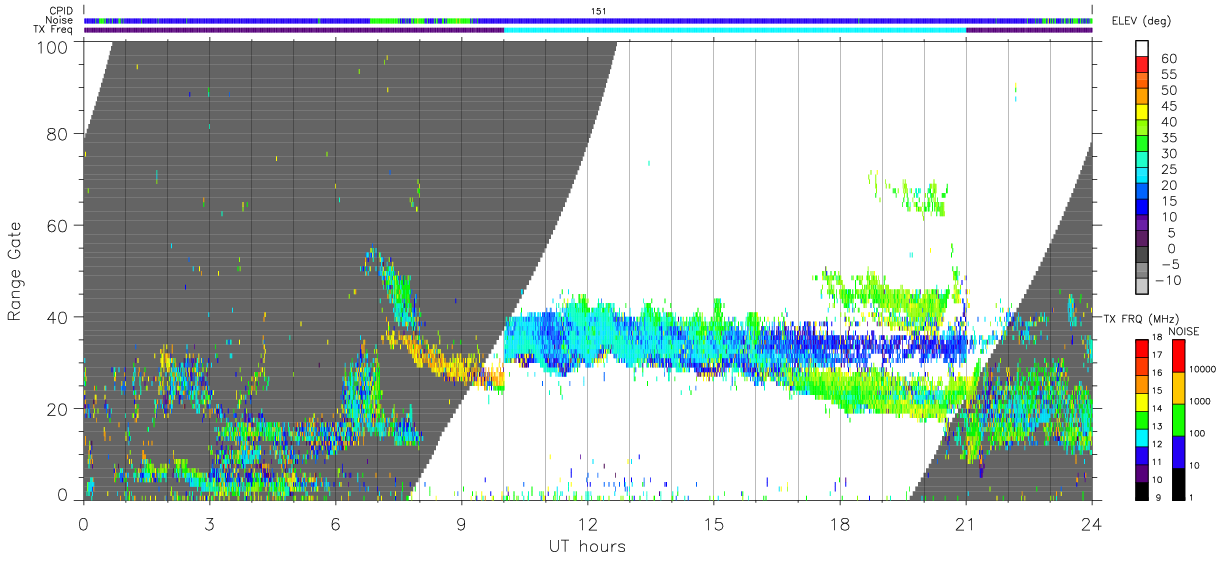1228x567 pixels.
Task: Click the 30 tick on ELEV color bar
Action: click(1169, 153)
